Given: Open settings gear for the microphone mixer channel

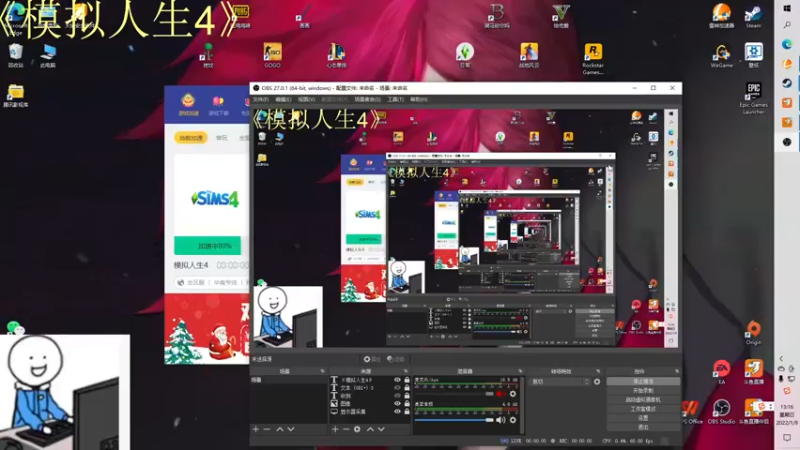Looking at the screenshot, I should click(x=513, y=394).
